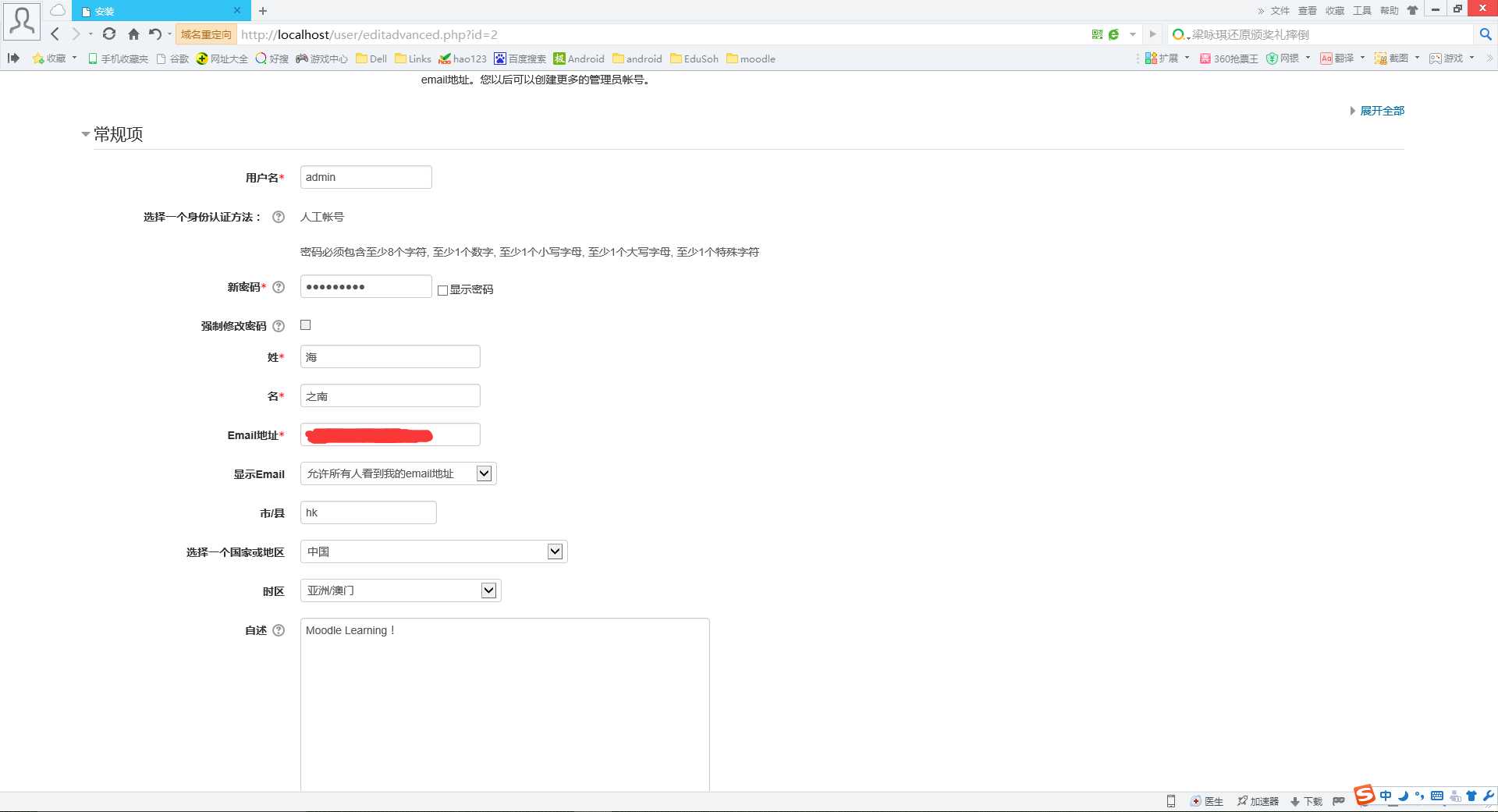Click the browser forward arrow

[x=76, y=34]
